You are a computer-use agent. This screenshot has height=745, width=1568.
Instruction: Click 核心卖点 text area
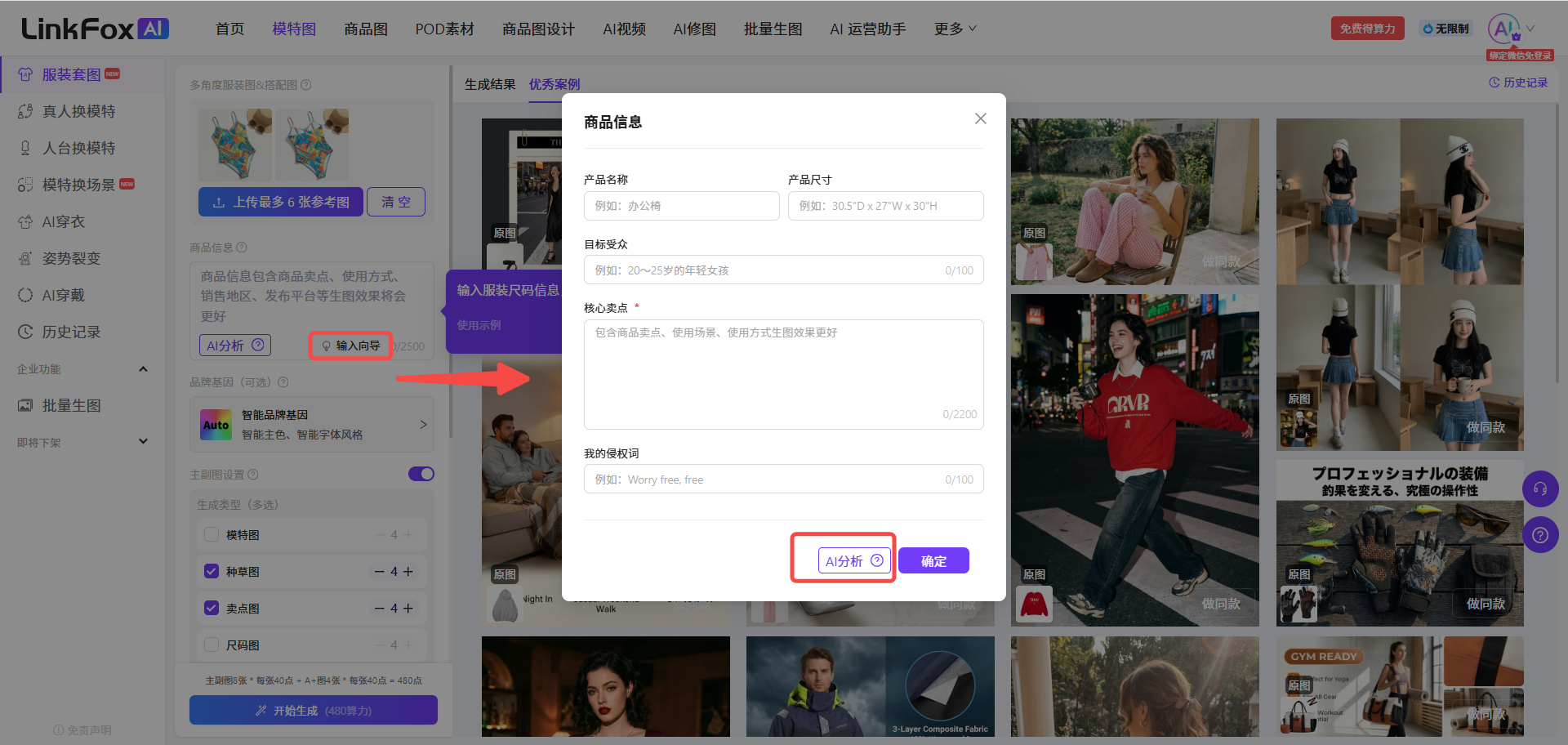[x=784, y=374]
